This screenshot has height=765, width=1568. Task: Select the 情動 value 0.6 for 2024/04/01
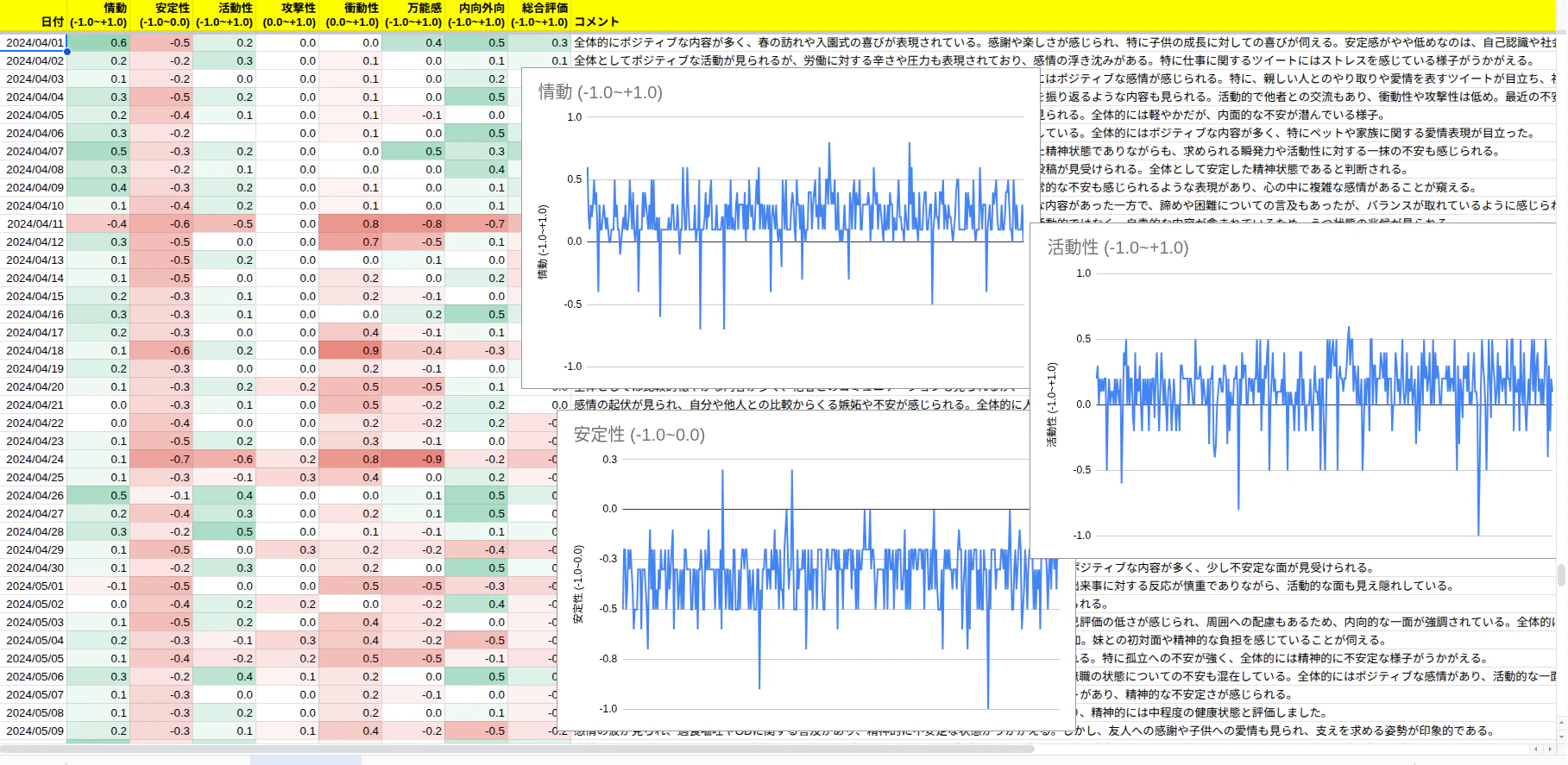click(x=98, y=42)
